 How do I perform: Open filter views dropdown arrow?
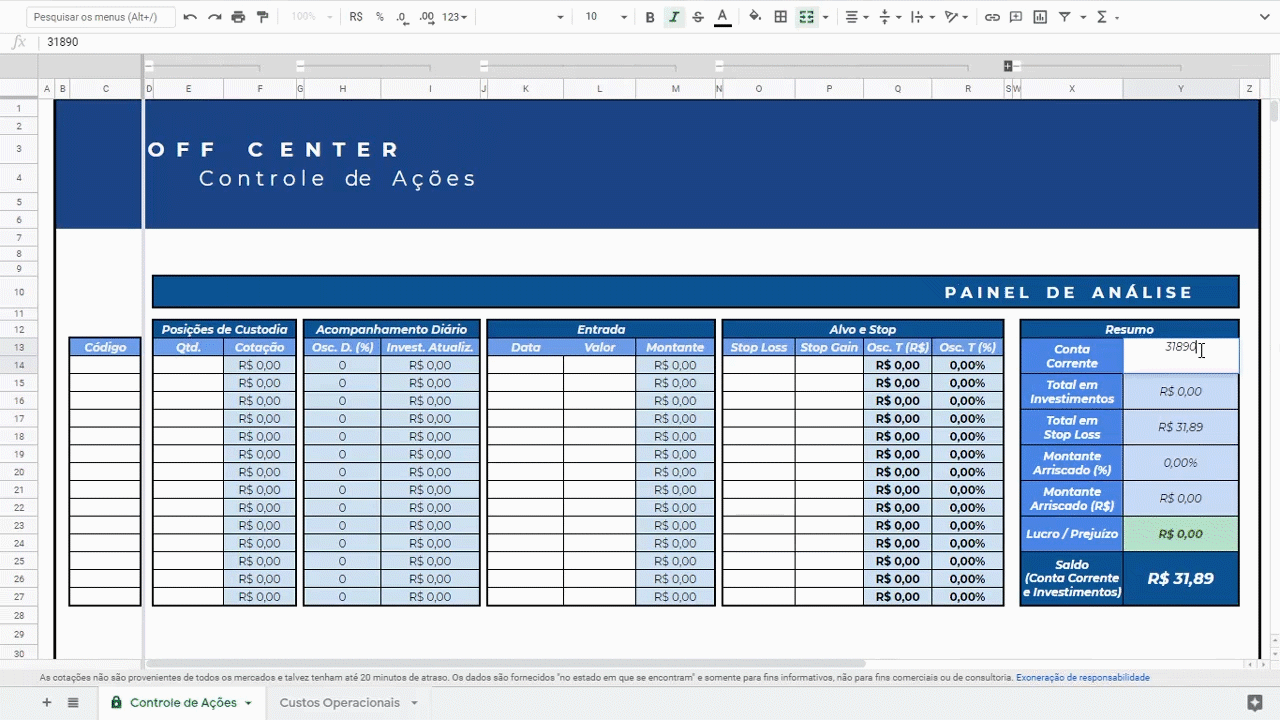1082,17
